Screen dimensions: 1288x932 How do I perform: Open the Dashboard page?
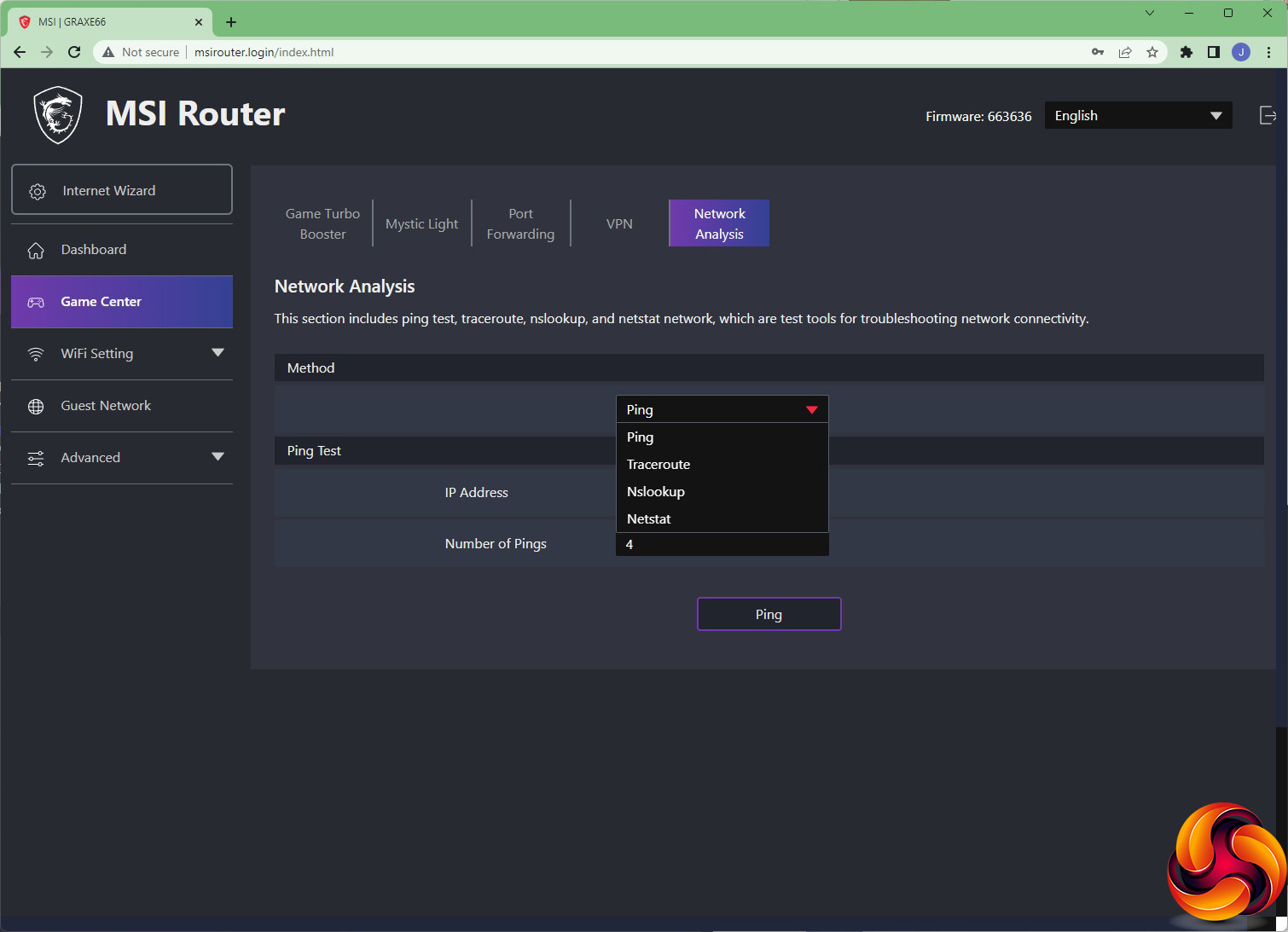click(122, 250)
